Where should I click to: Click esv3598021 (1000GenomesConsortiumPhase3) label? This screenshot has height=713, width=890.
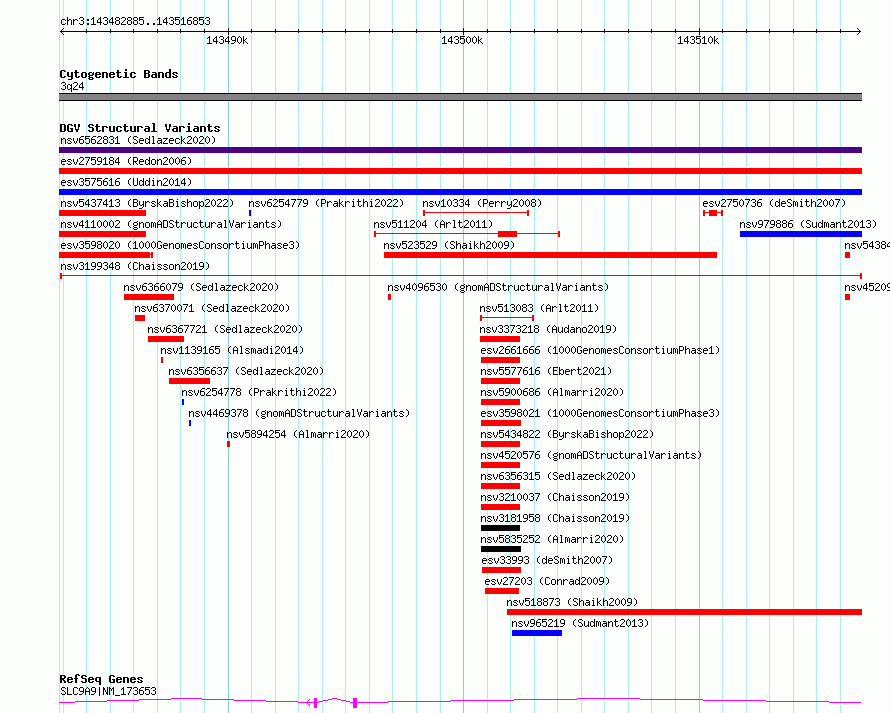point(600,413)
